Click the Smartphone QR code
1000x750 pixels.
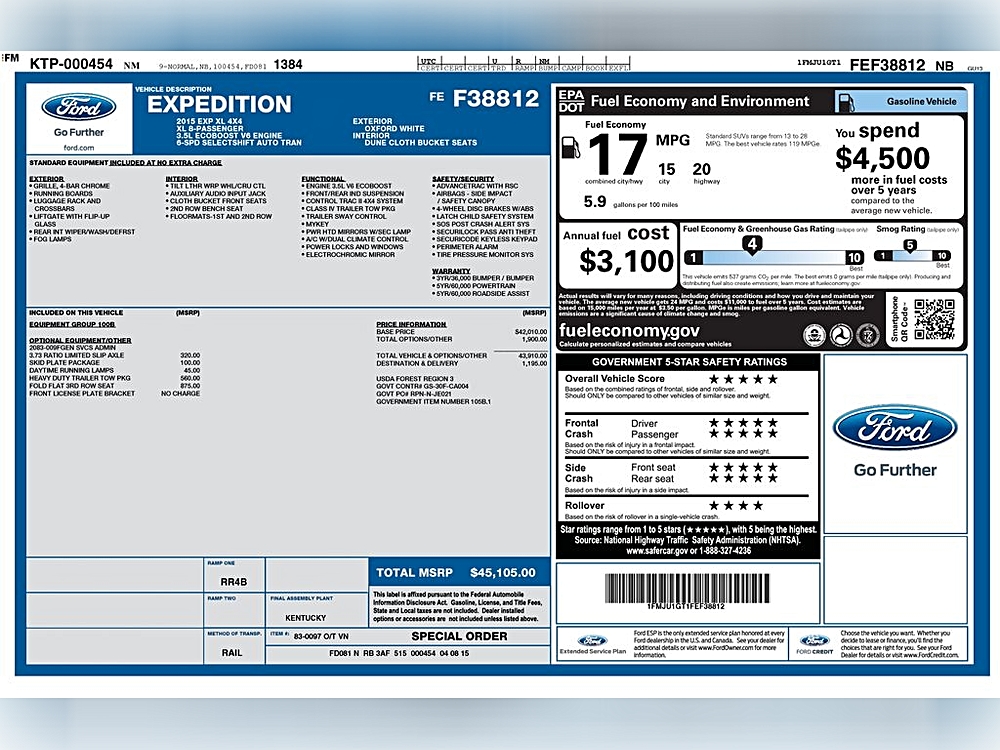click(934, 319)
